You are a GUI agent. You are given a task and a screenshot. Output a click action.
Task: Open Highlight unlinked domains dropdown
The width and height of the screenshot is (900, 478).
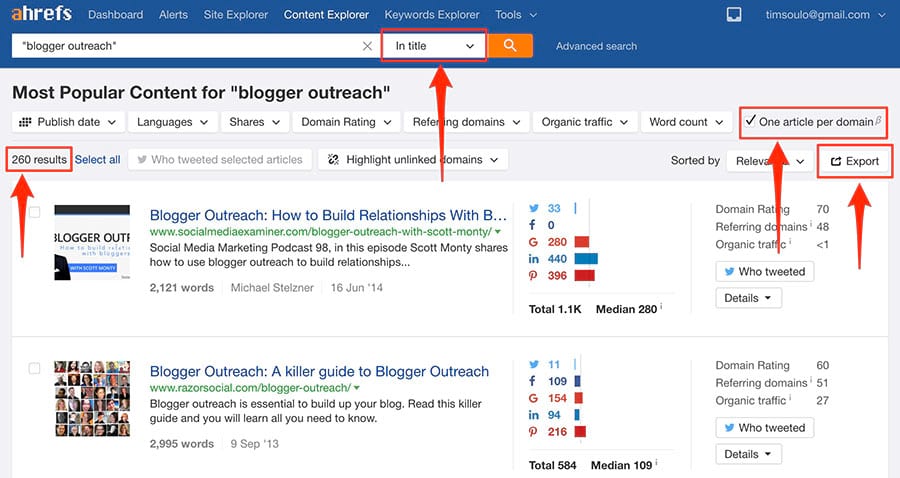click(x=413, y=160)
